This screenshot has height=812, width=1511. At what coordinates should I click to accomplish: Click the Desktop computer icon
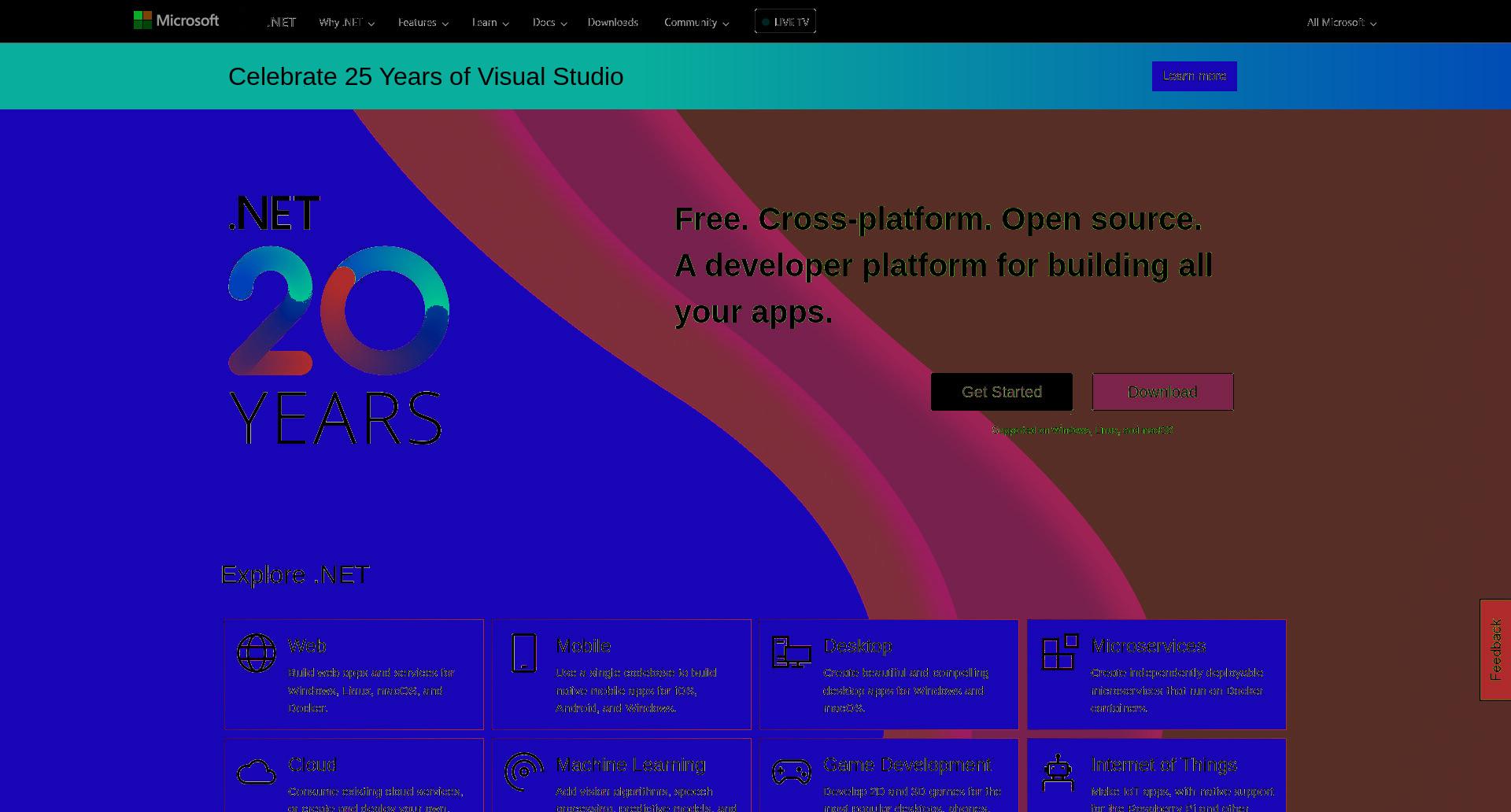pos(792,652)
